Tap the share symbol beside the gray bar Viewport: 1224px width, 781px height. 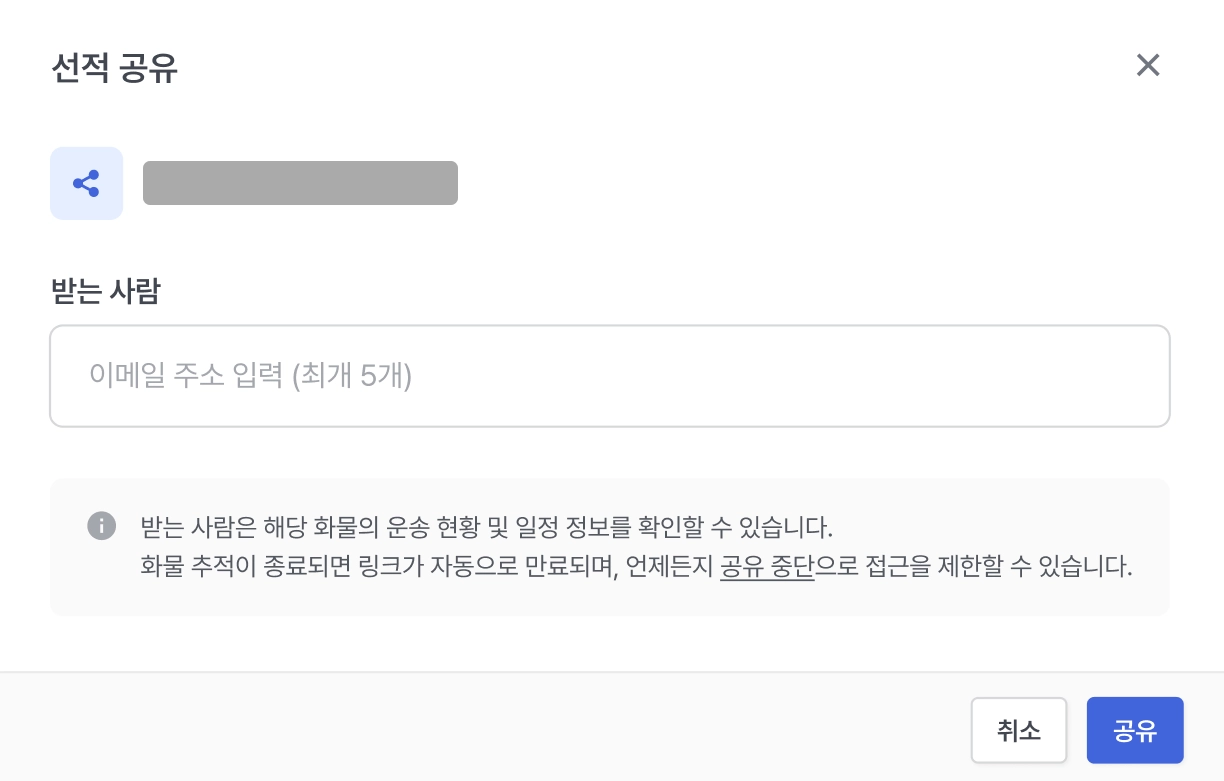(x=86, y=183)
